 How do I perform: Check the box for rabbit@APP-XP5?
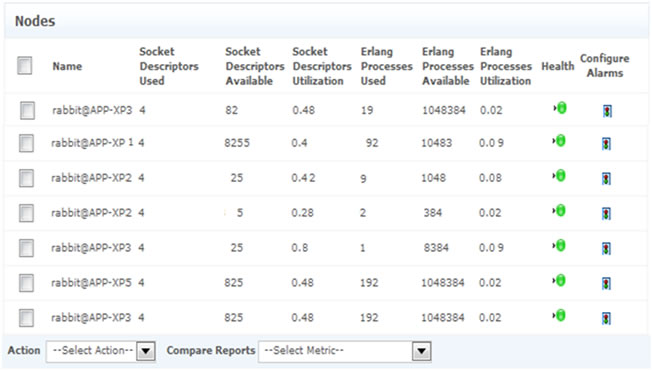coord(26,283)
